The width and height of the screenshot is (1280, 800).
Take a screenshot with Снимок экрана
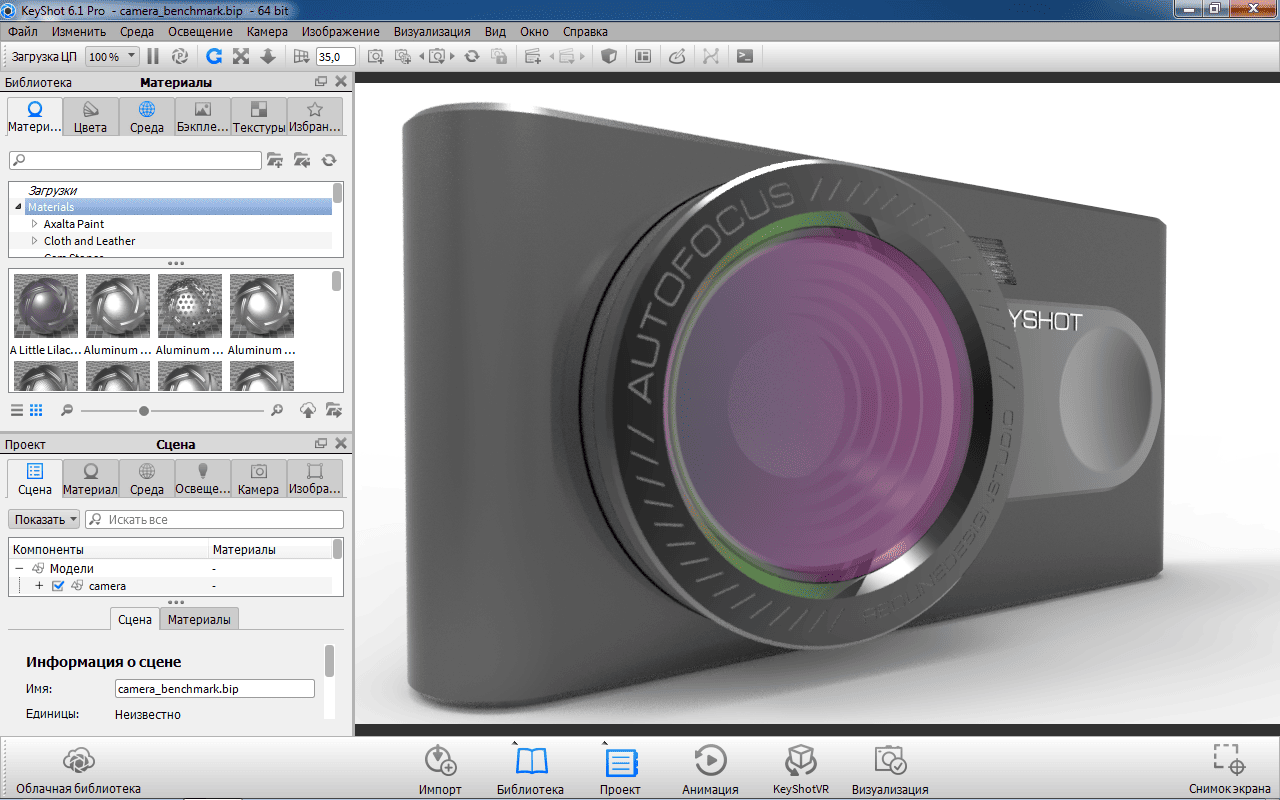tap(1229, 770)
